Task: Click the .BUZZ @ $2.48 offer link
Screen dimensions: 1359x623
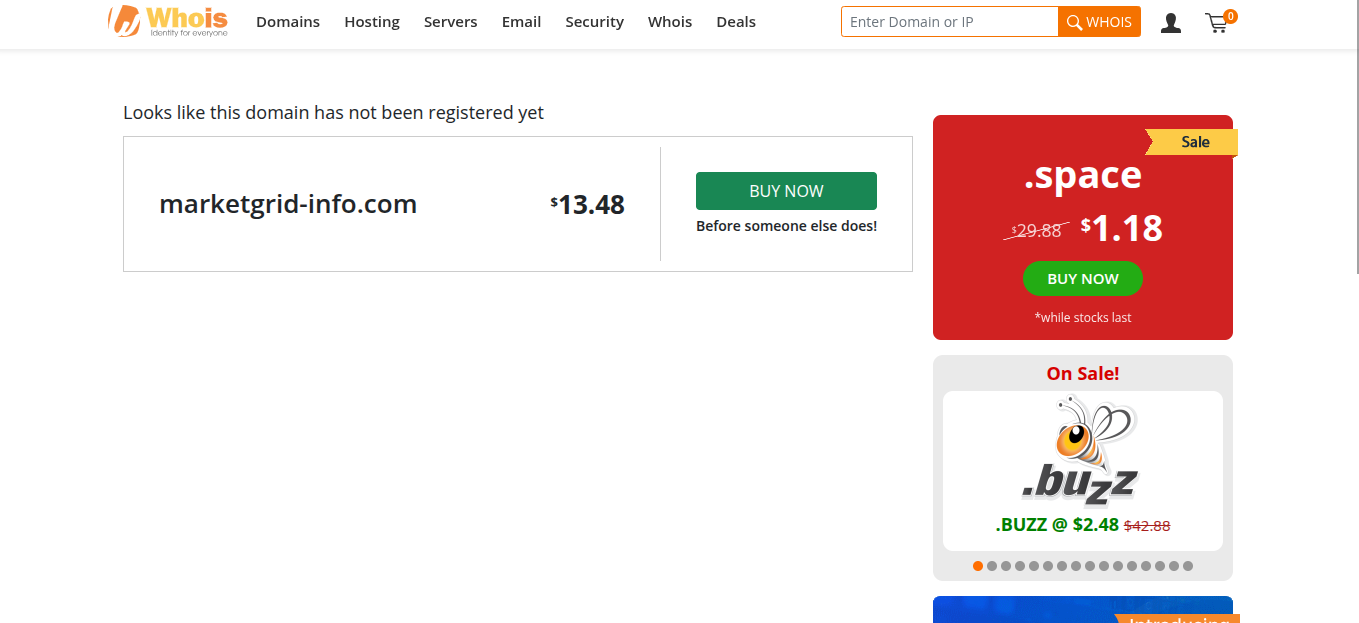Action: 1057,525
